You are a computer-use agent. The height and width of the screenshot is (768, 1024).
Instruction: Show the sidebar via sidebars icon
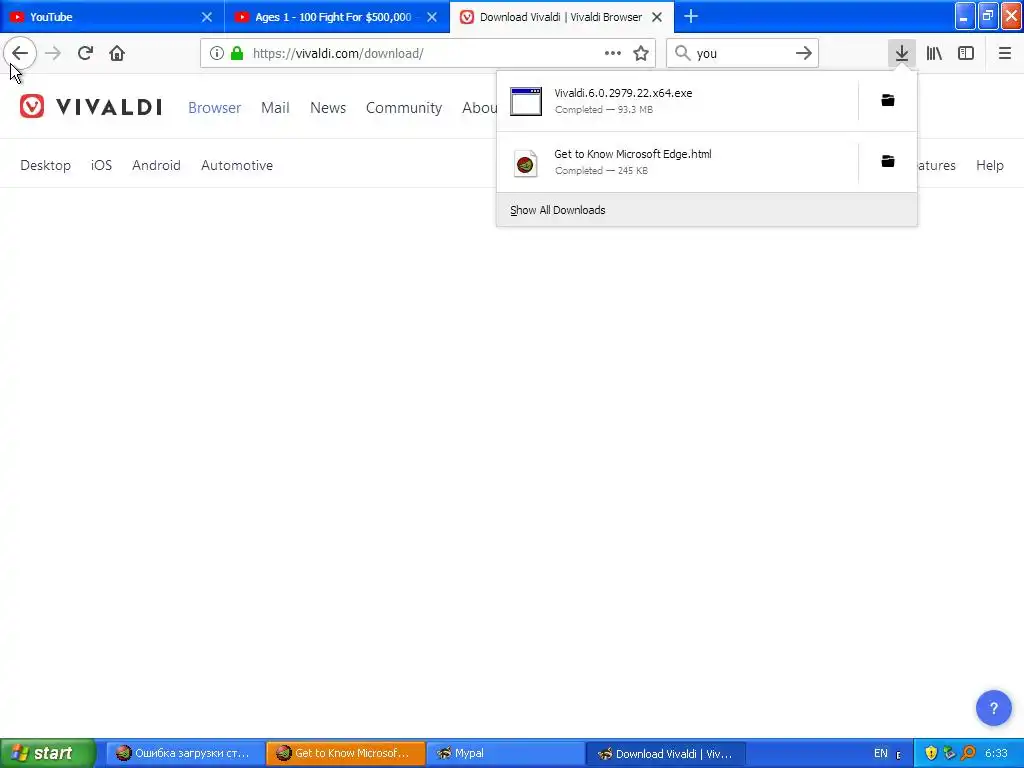pos(966,53)
